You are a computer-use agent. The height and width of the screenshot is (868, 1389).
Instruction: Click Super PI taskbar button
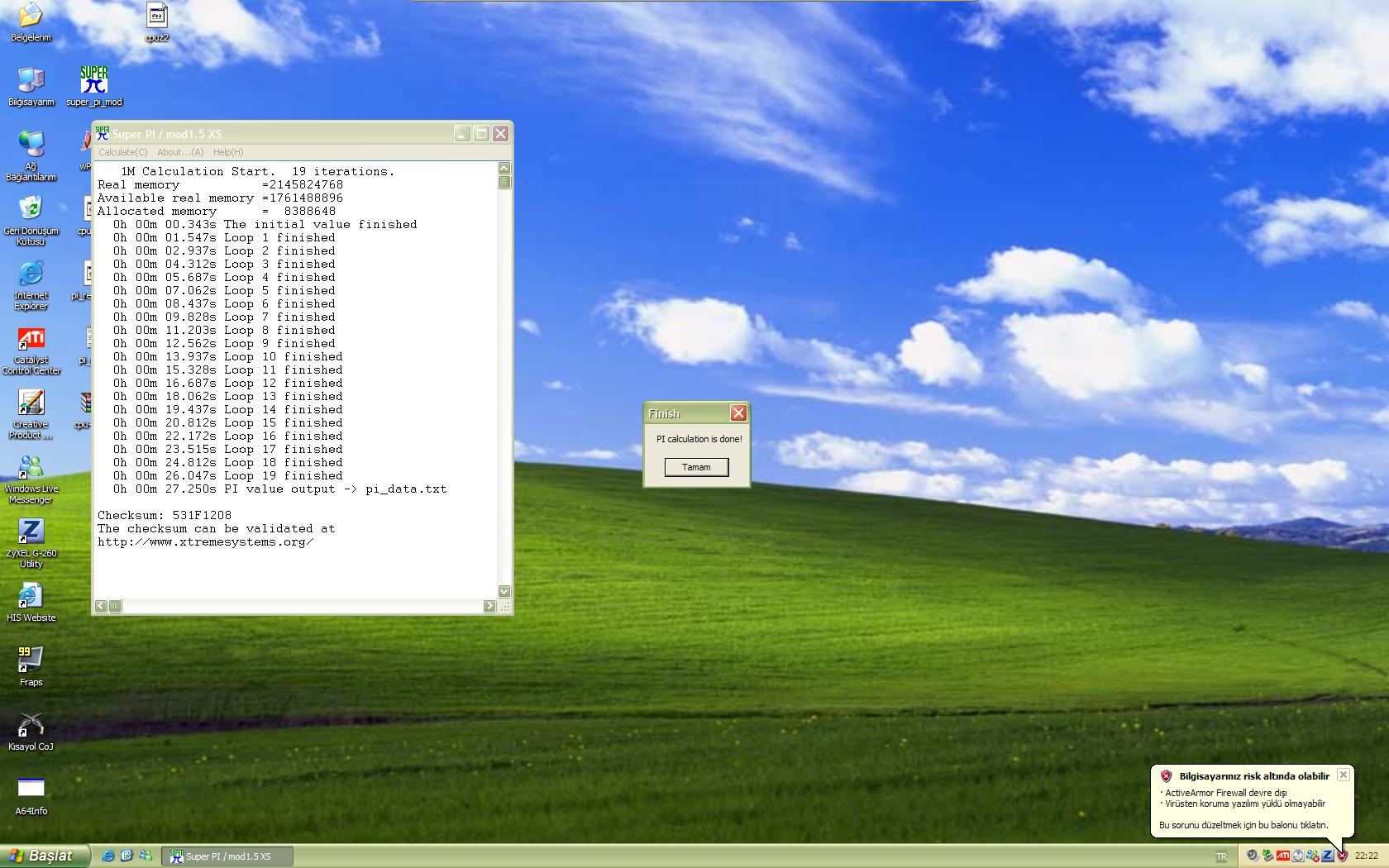pyautogui.click(x=227, y=856)
